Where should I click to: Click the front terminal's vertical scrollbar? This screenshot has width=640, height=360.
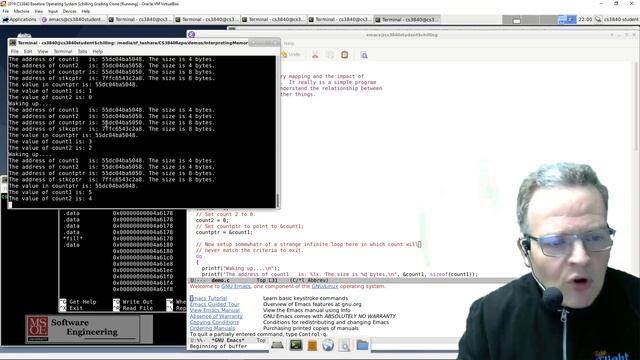tap(278, 131)
